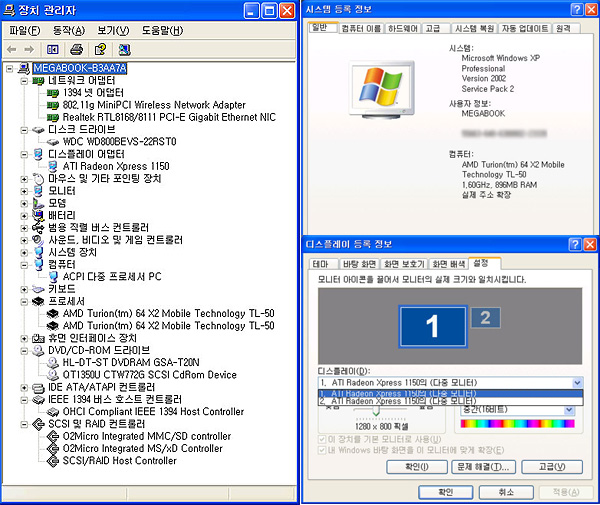Select monitor 2 in the display arrangement preview

486,318
